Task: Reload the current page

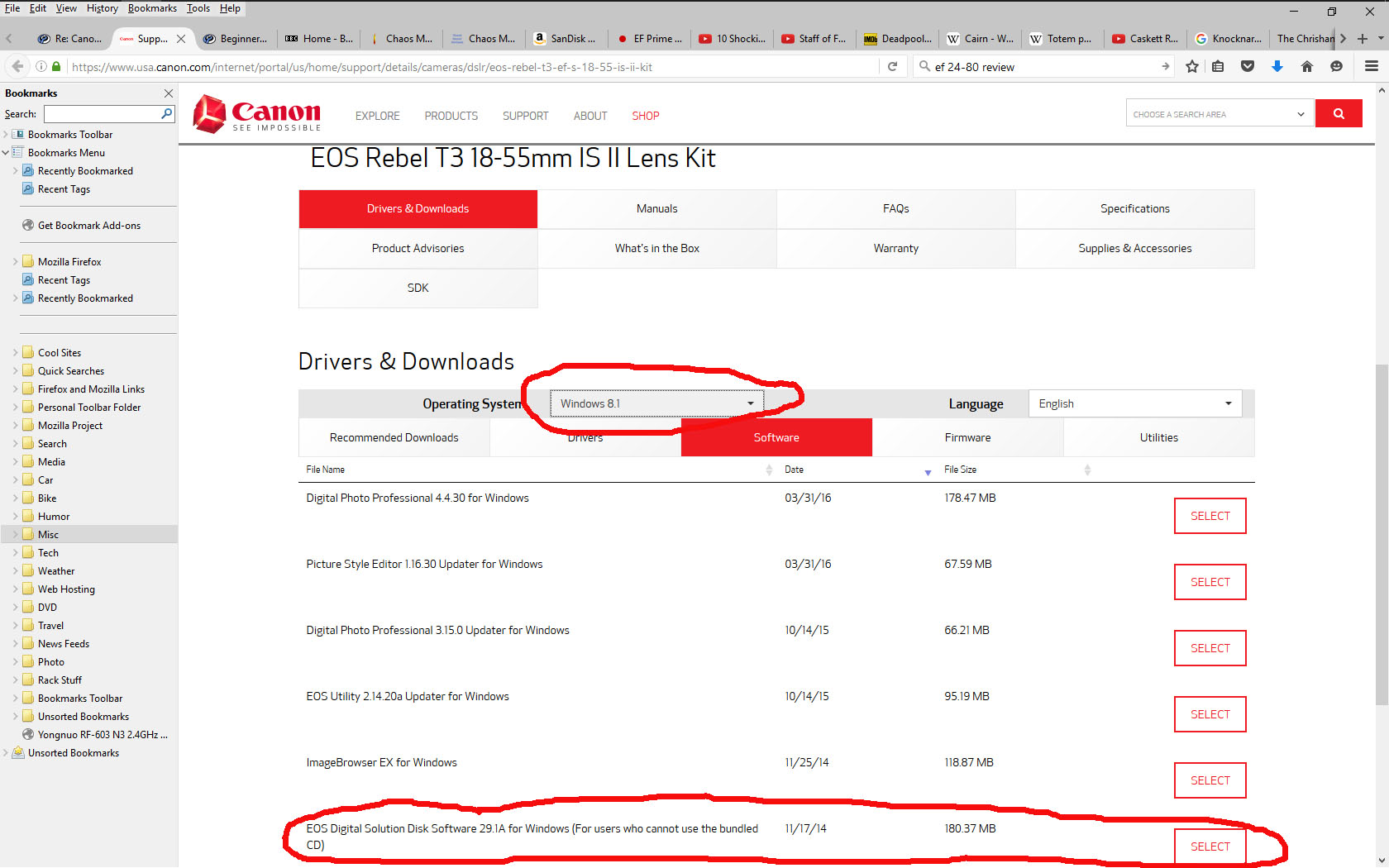Action: (892, 66)
